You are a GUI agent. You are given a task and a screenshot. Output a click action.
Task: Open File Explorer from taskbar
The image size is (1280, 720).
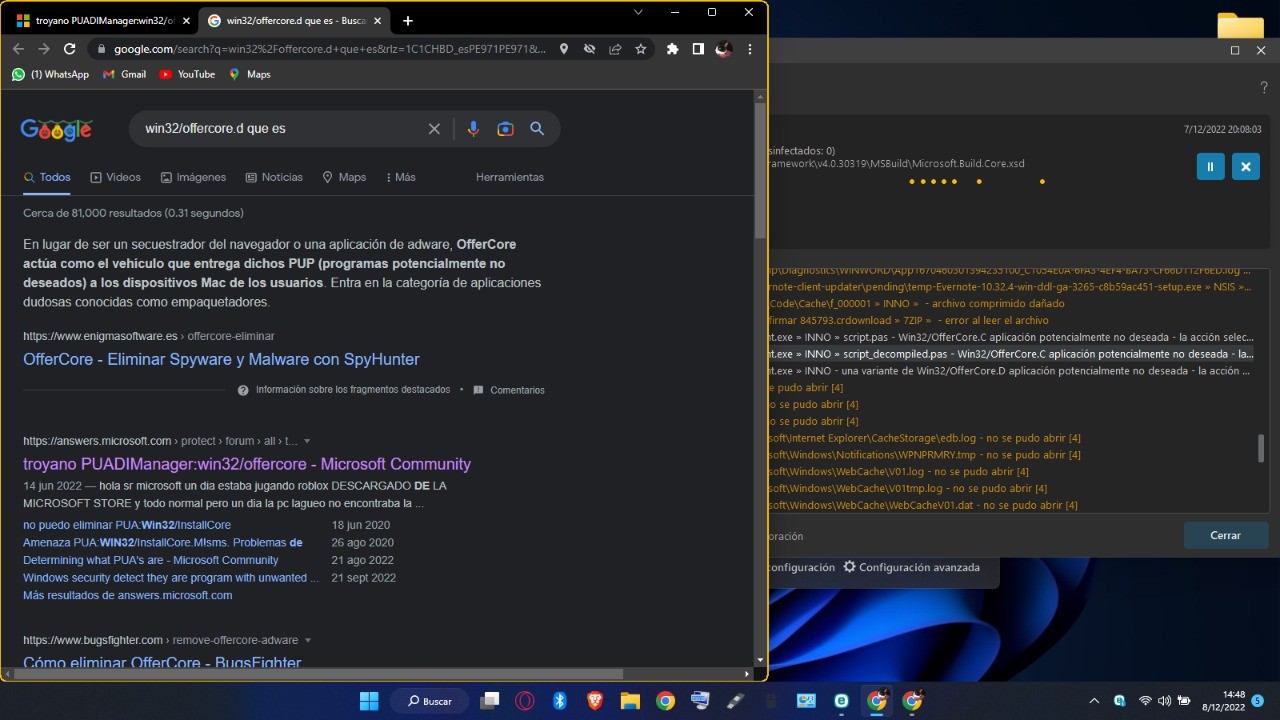coord(630,701)
